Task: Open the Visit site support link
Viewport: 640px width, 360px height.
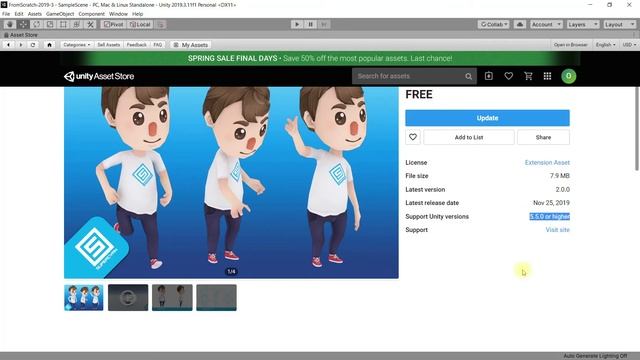Action: click(x=558, y=230)
